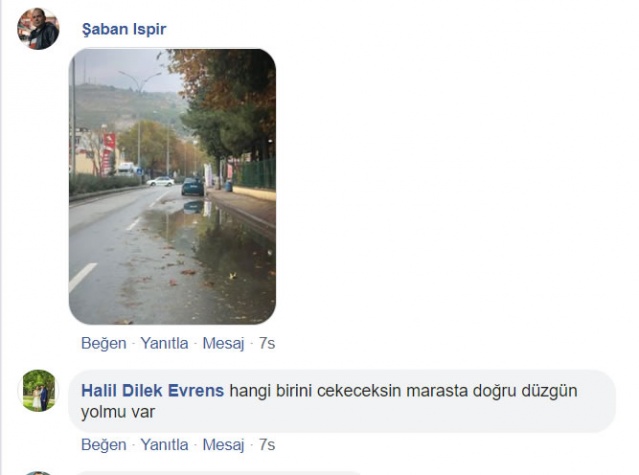Open the flooded road photo
This screenshot has height=475, width=639.
[x=172, y=187]
